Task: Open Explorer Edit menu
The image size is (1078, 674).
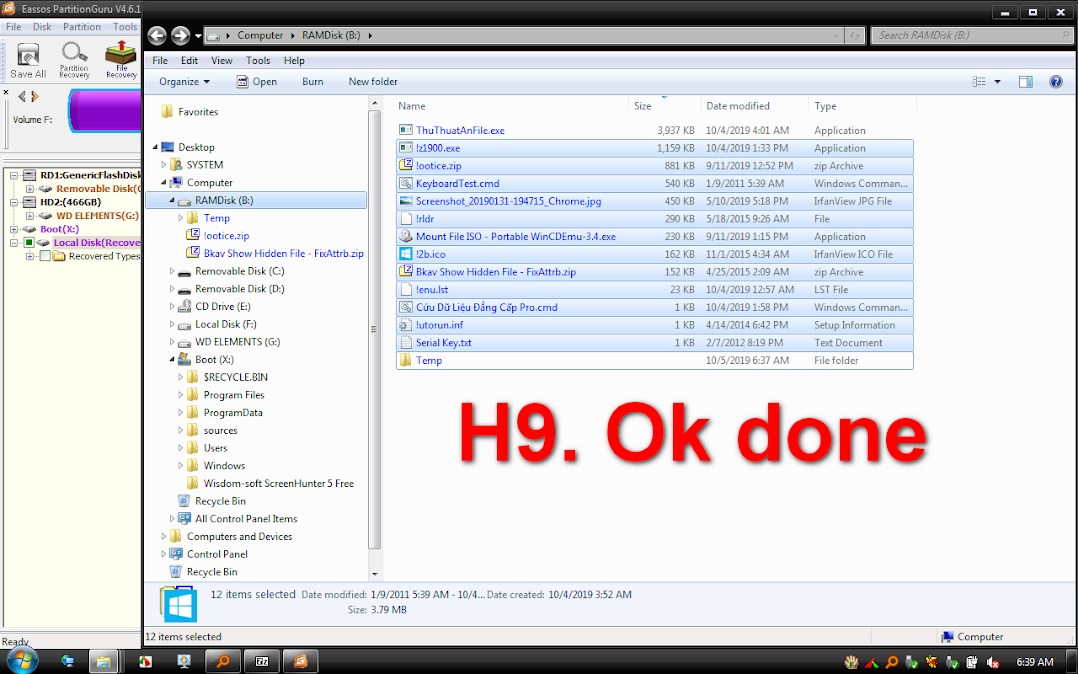Action: (x=189, y=61)
